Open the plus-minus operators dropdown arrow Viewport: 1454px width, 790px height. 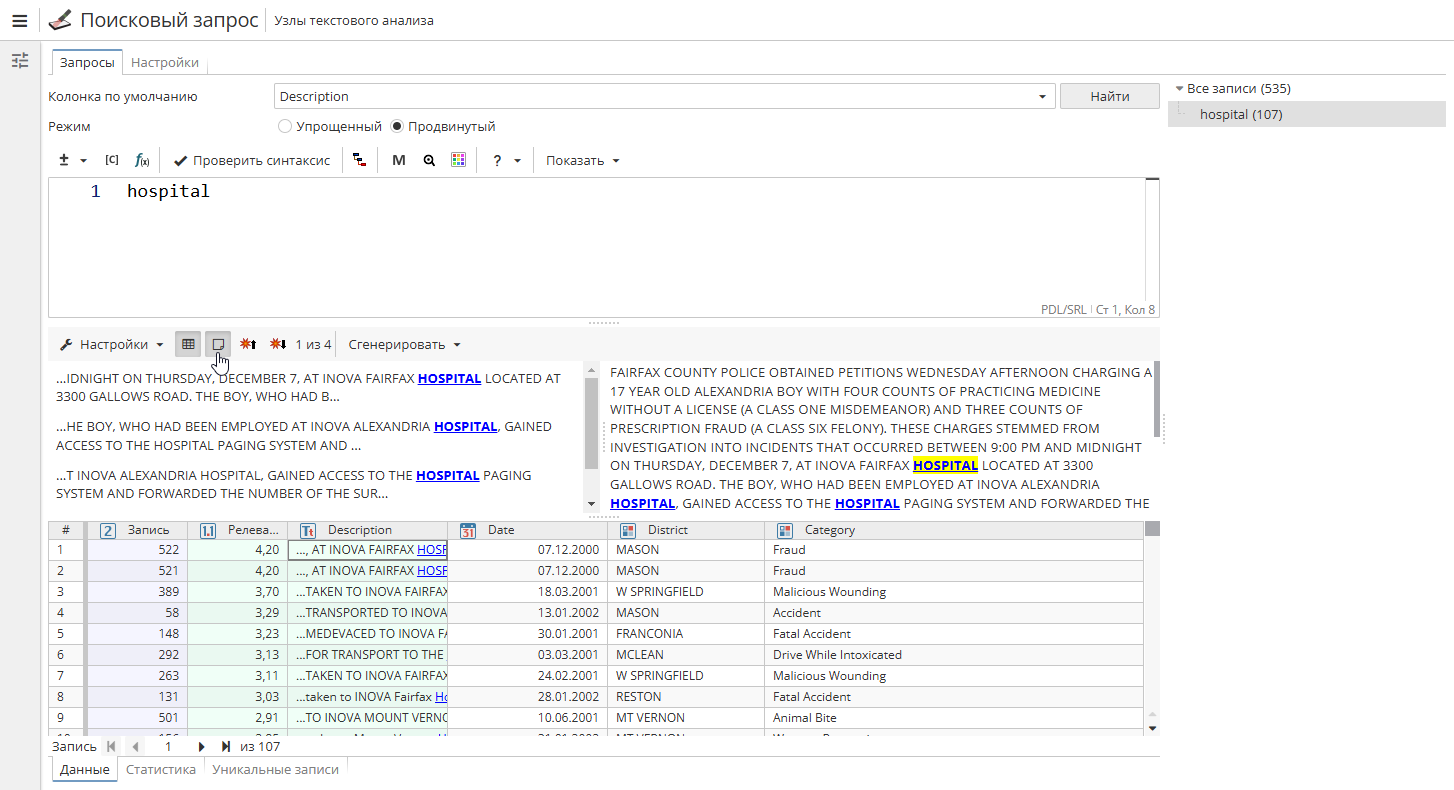click(83, 160)
